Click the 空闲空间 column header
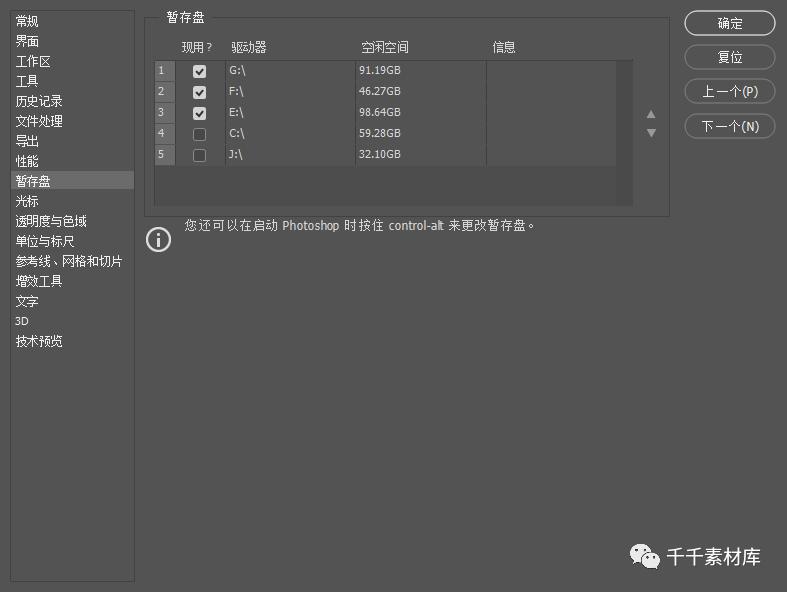 click(x=385, y=48)
